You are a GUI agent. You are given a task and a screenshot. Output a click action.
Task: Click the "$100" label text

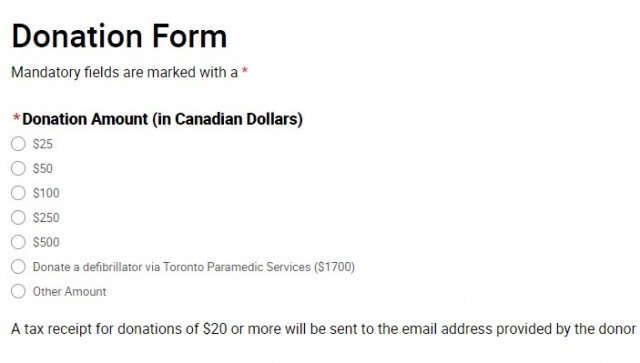click(x=46, y=193)
